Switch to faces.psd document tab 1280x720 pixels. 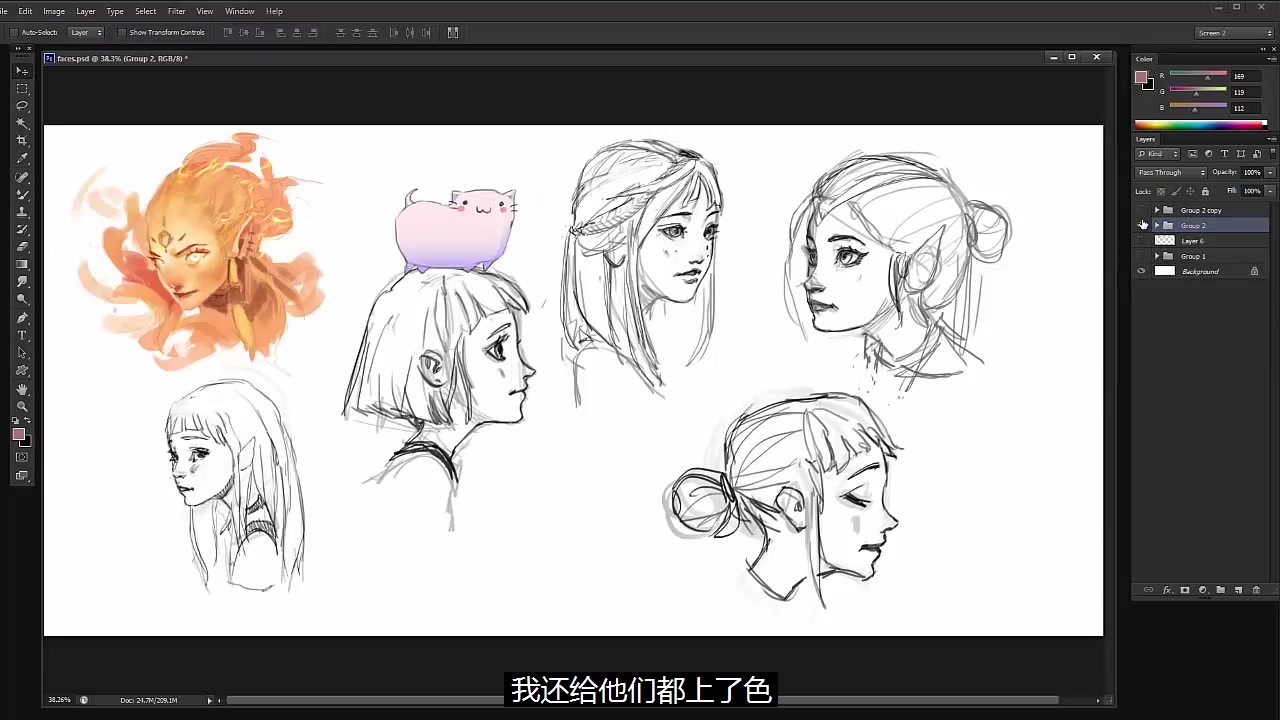(116, 58)
